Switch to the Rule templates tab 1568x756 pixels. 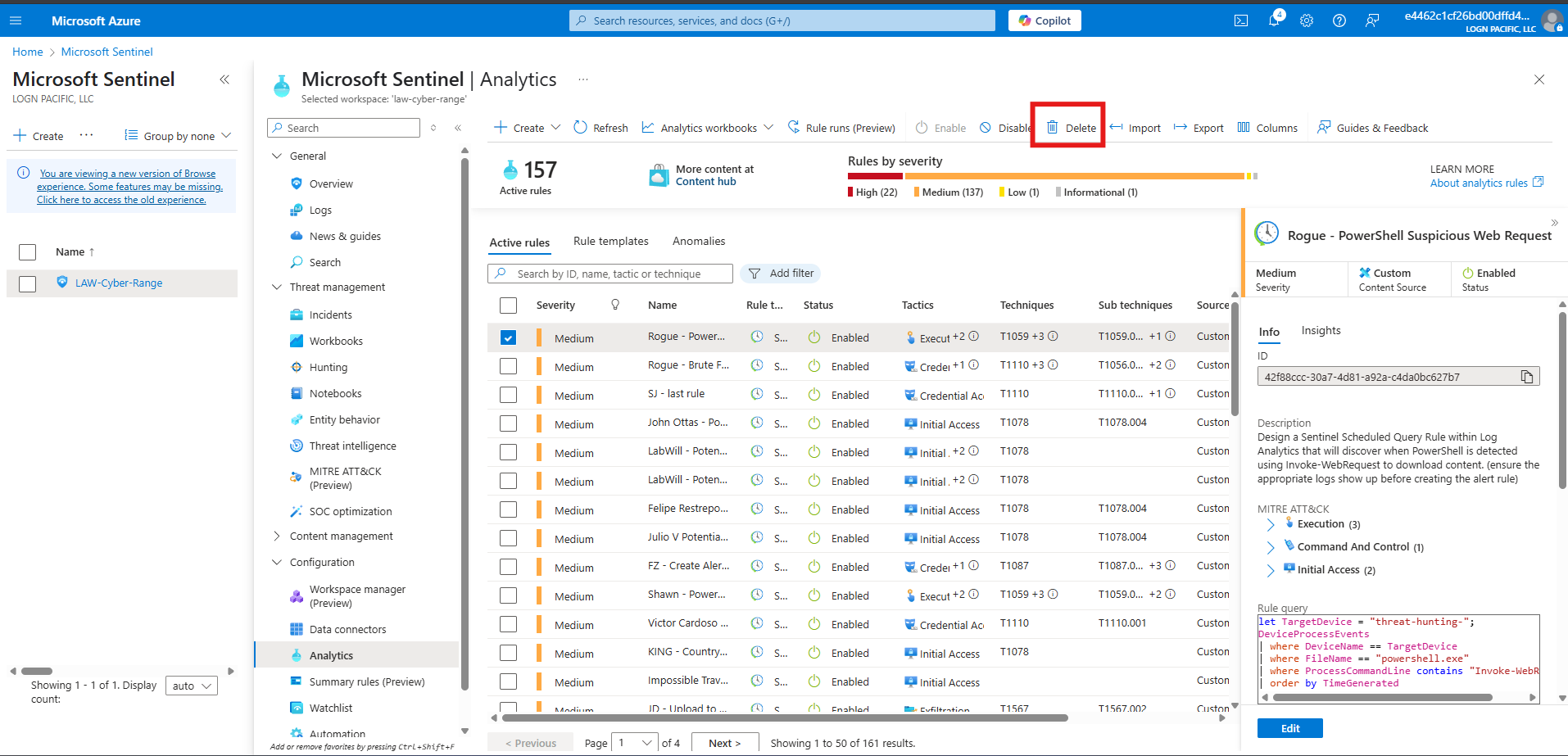point(611,241)
